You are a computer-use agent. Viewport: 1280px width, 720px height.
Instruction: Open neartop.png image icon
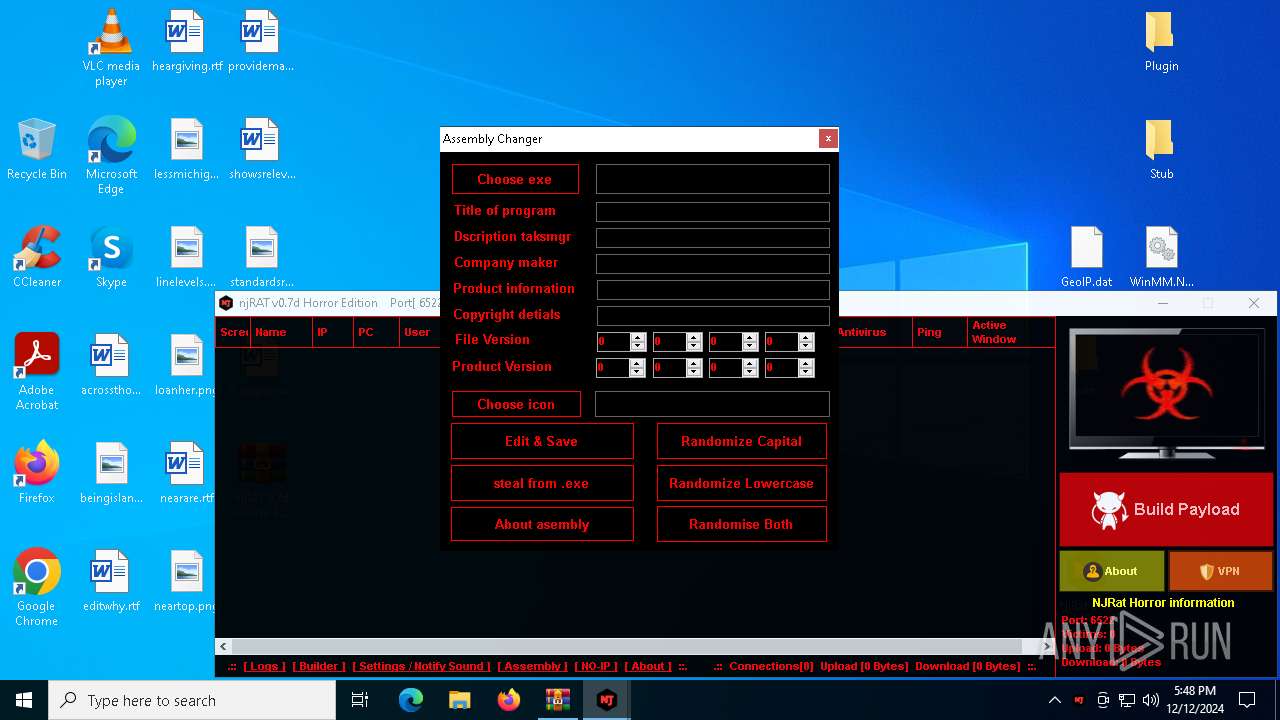pyautogui.click(x=187, y=581)
